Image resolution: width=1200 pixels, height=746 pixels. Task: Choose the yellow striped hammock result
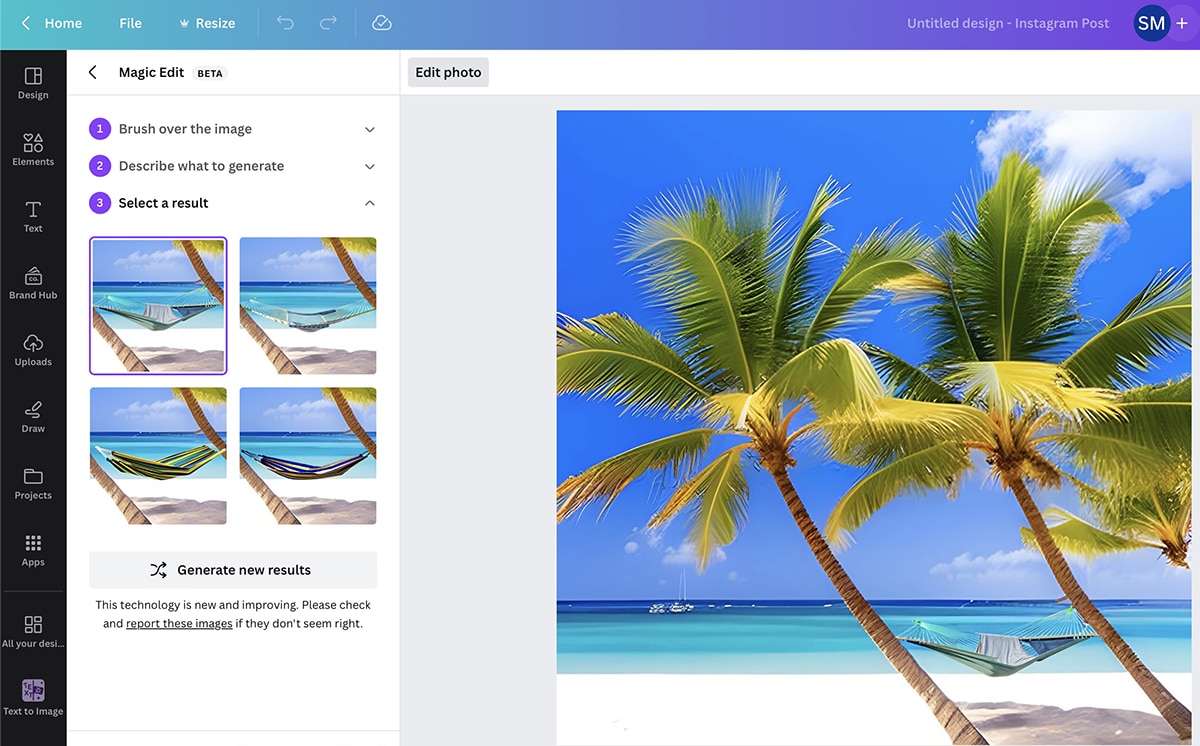[158, 456]
